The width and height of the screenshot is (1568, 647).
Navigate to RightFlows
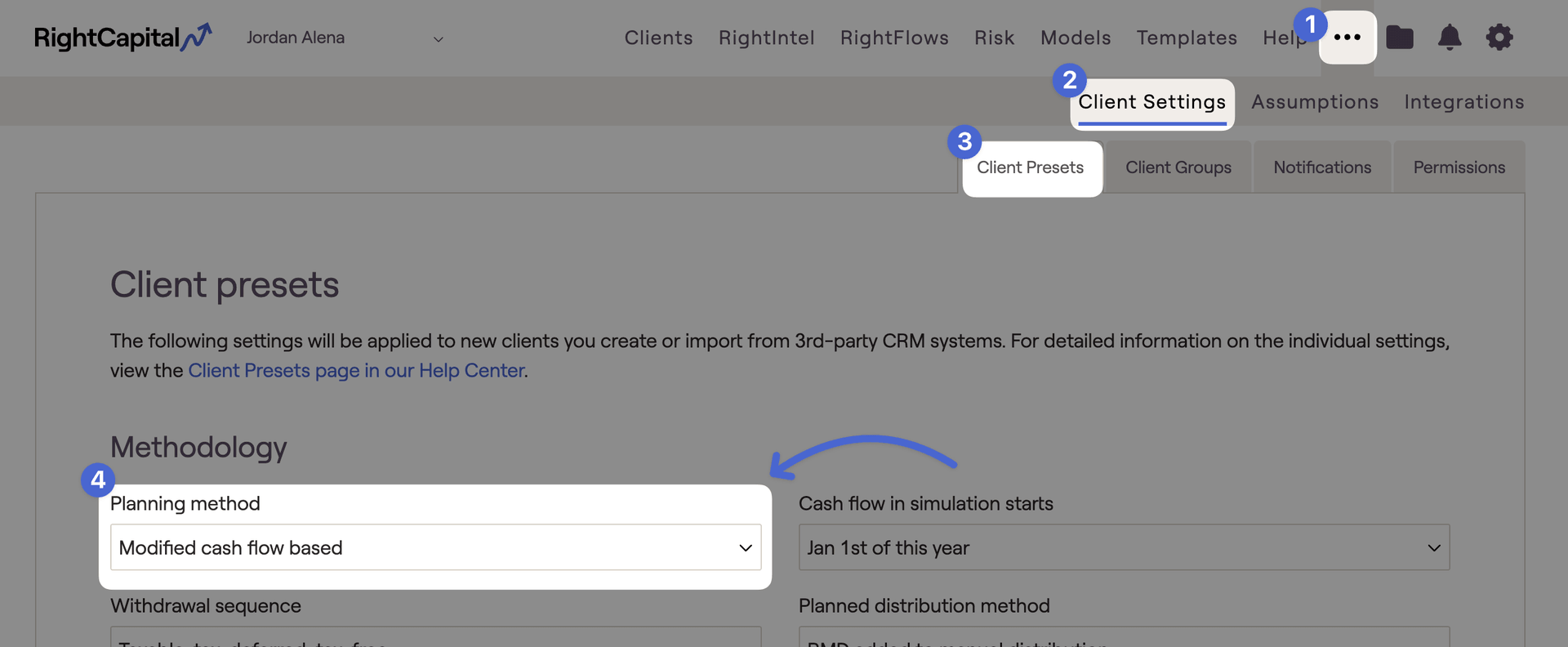coord(894,38)
